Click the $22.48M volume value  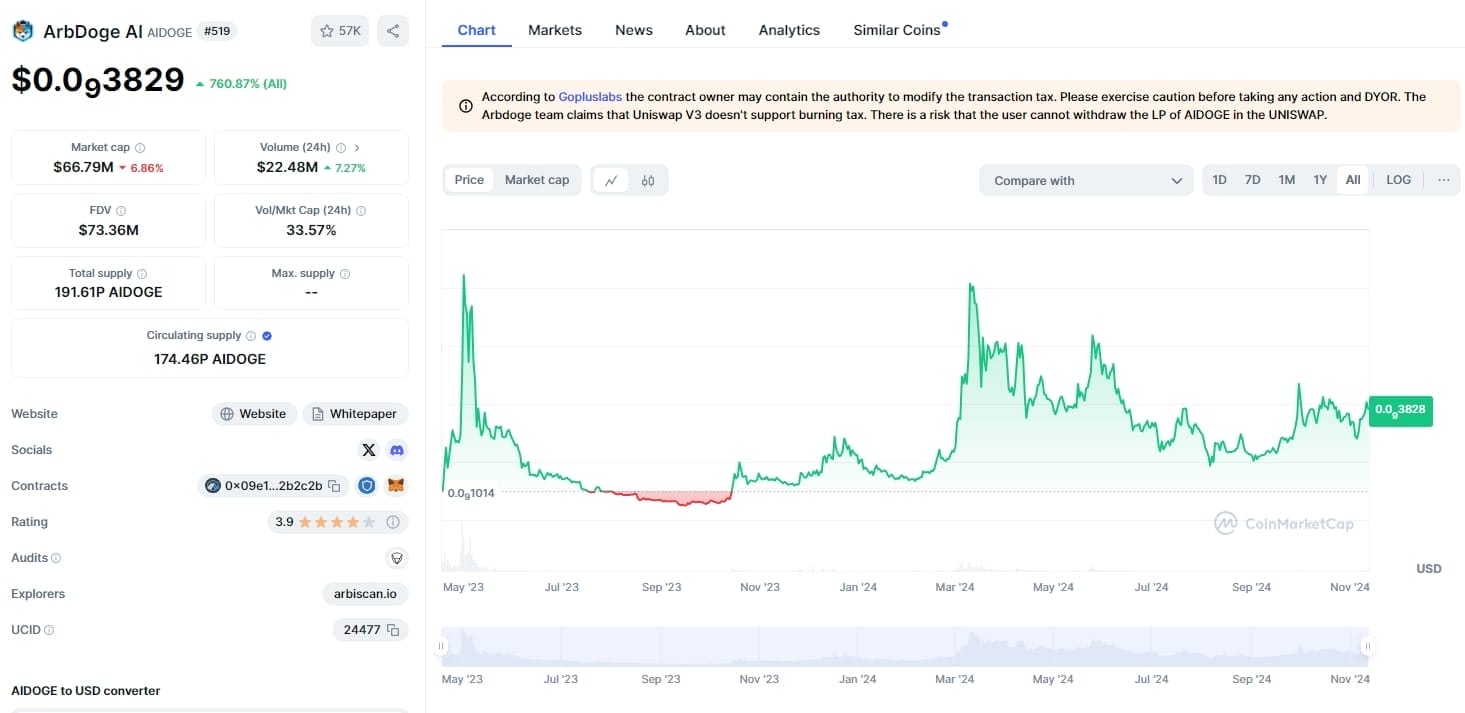(x=287, y=167)
